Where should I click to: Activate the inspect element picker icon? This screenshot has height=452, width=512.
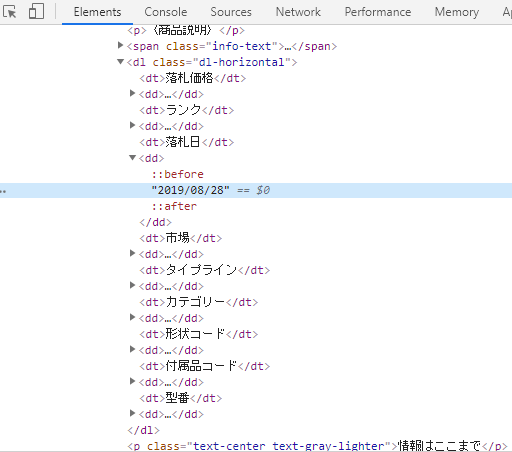coord(10,12)
